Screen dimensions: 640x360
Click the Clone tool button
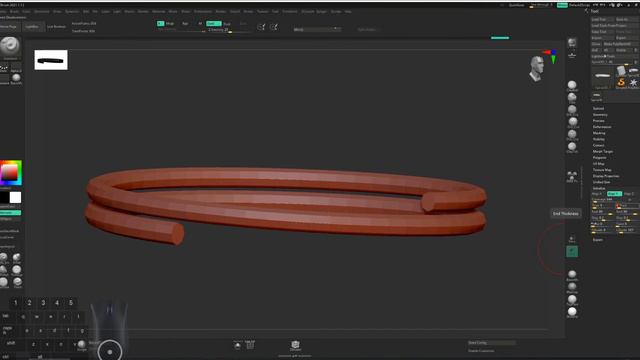(596, 44)
